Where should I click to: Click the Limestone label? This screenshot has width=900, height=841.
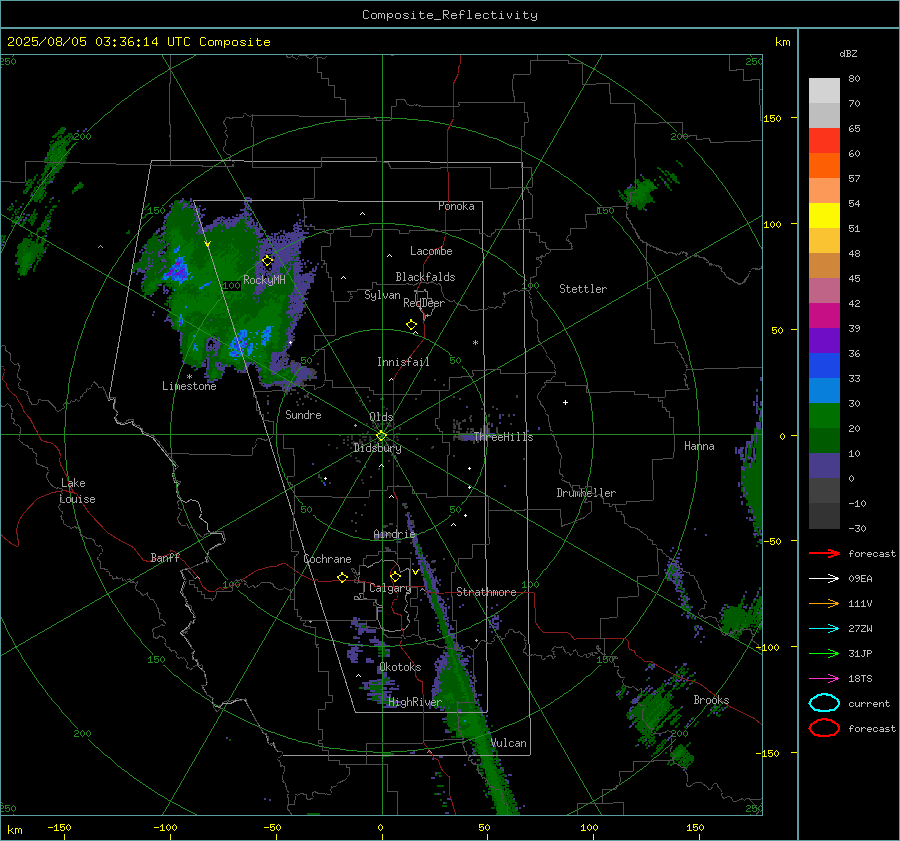tap(189, 386)
